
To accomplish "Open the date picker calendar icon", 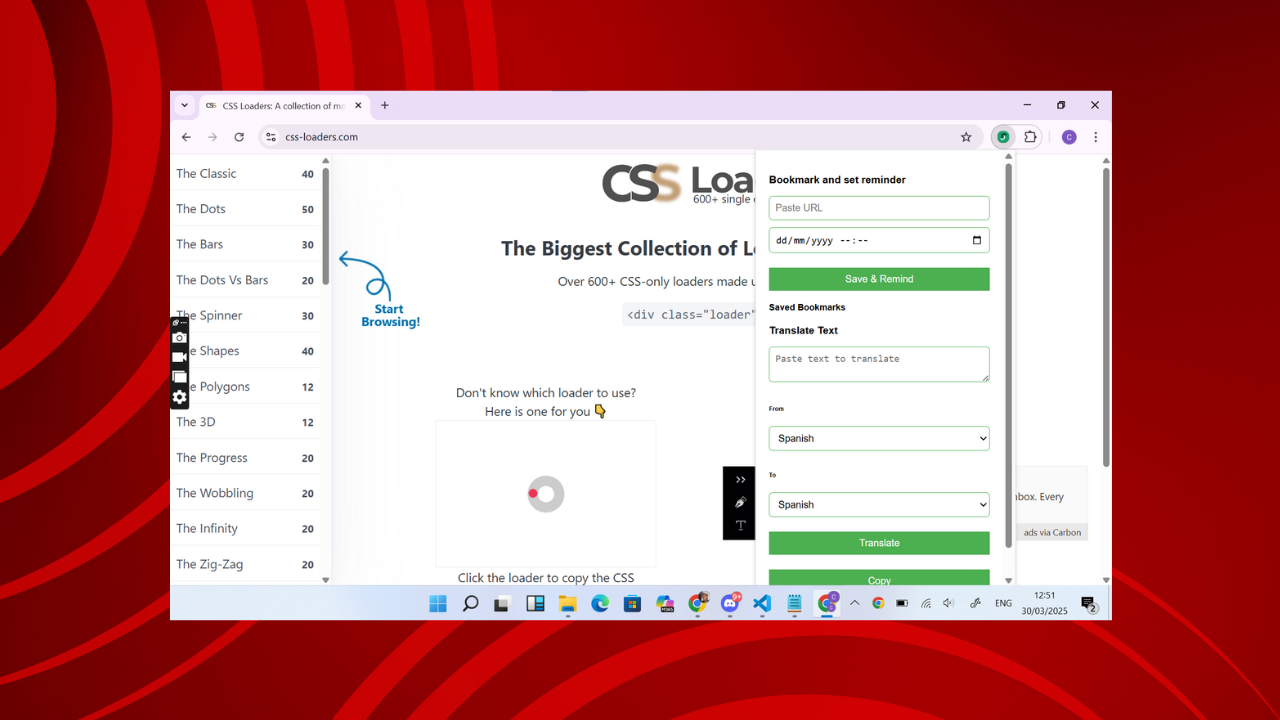I will [x=977, y=240].
